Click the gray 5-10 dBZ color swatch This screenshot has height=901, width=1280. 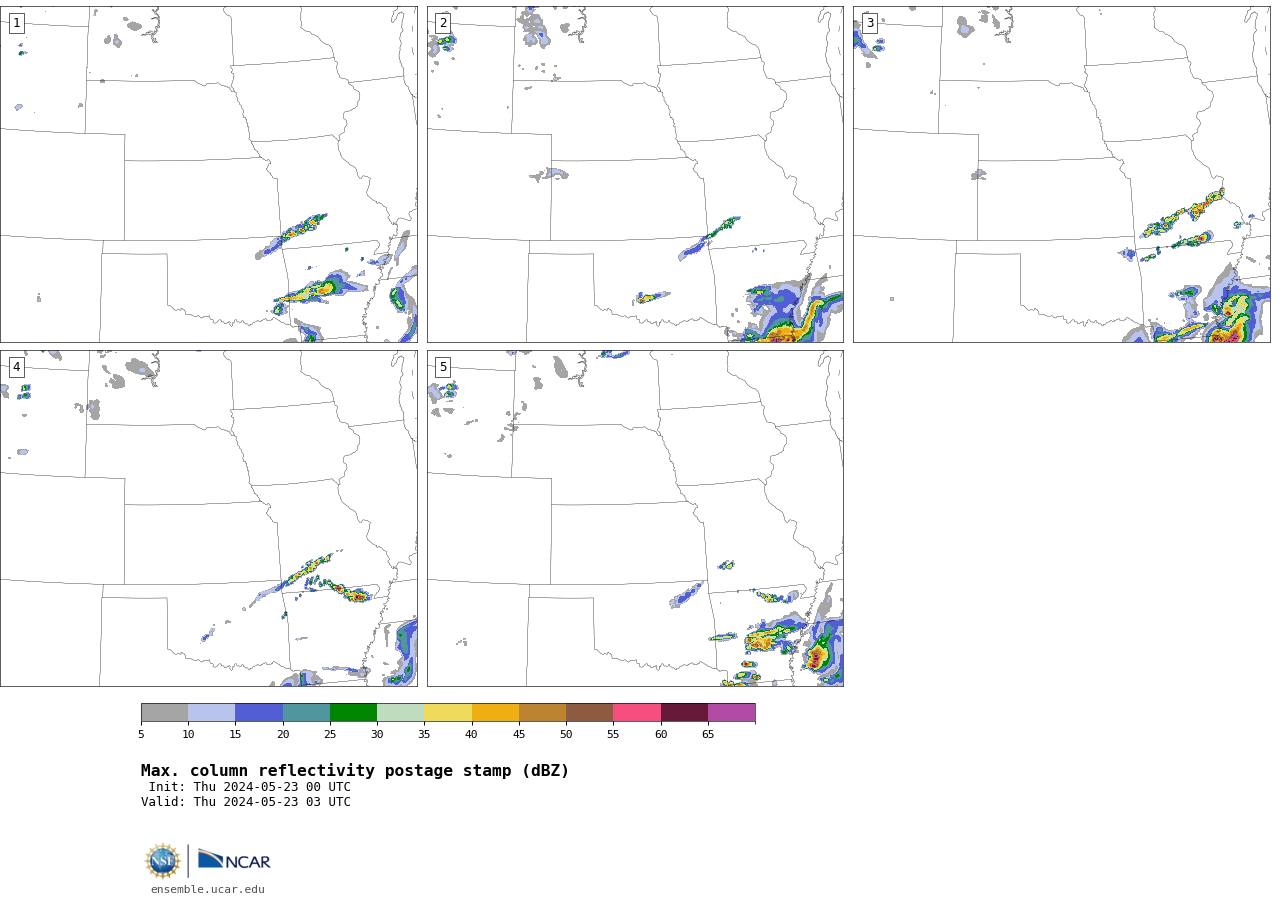click(165, 713)
